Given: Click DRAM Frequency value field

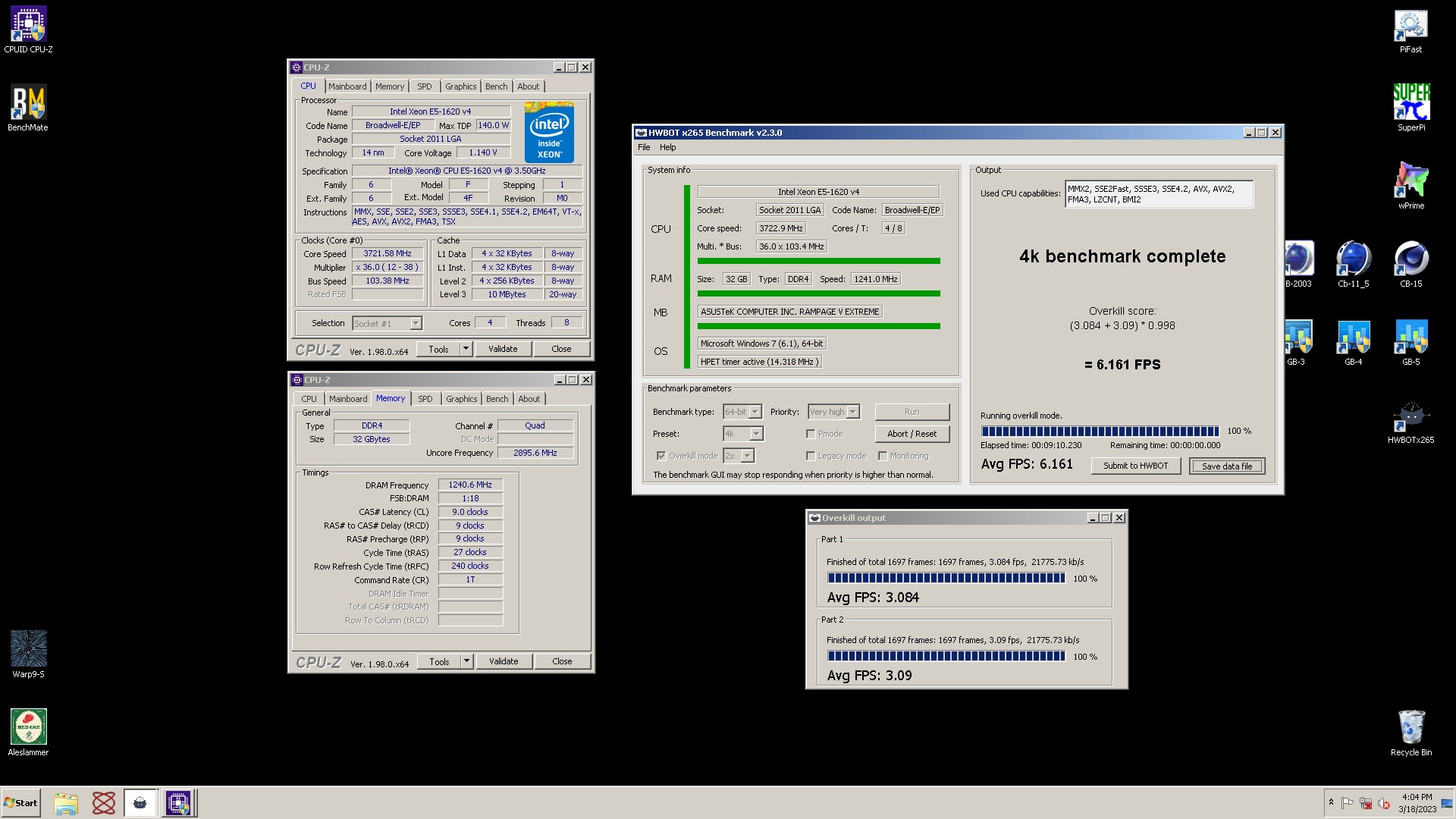Looking at the screenshot, I should [470, 485].
